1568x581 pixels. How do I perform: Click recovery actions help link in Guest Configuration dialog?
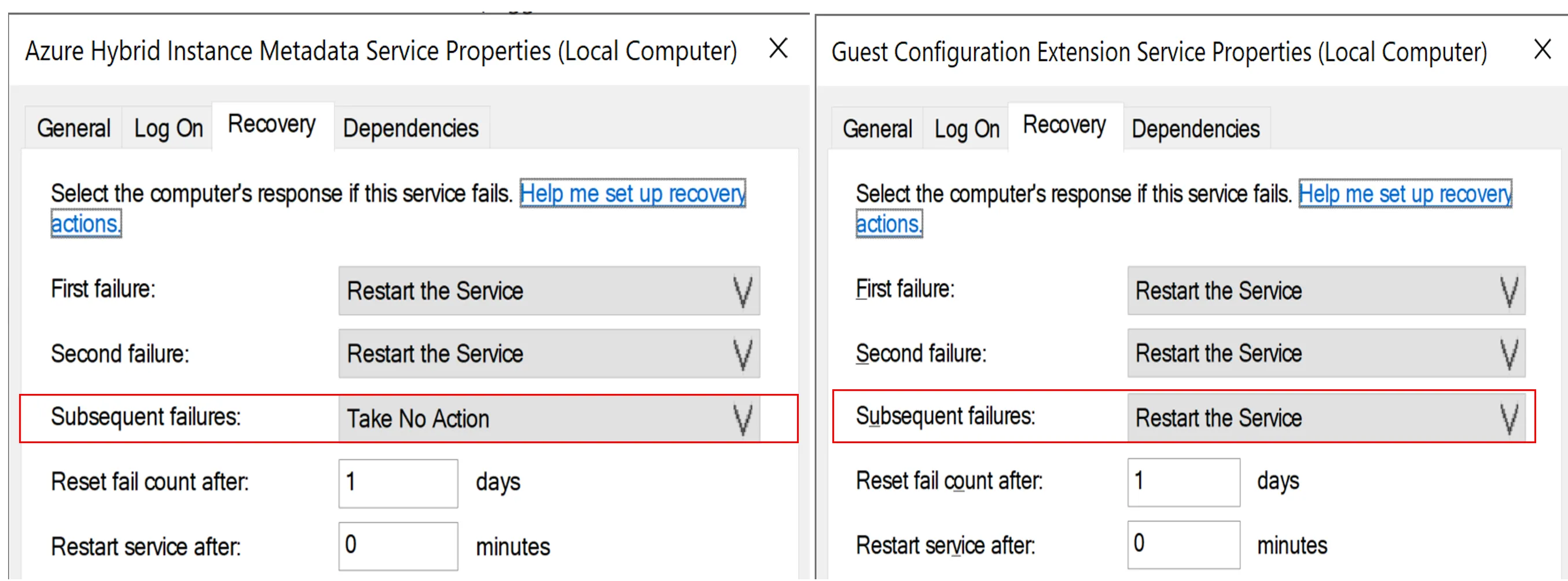tap(1405, 194)
